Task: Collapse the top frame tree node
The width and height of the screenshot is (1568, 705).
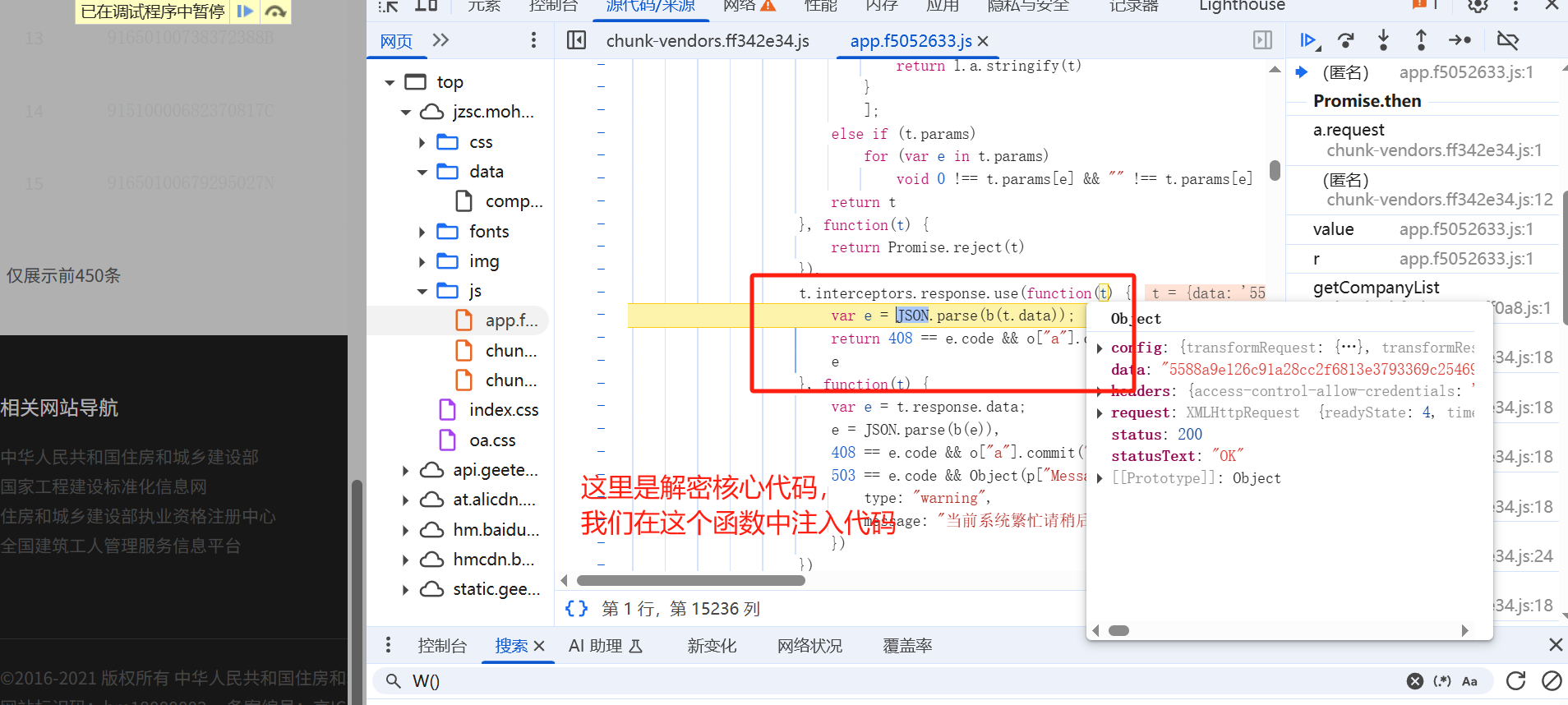Action: 390,83
